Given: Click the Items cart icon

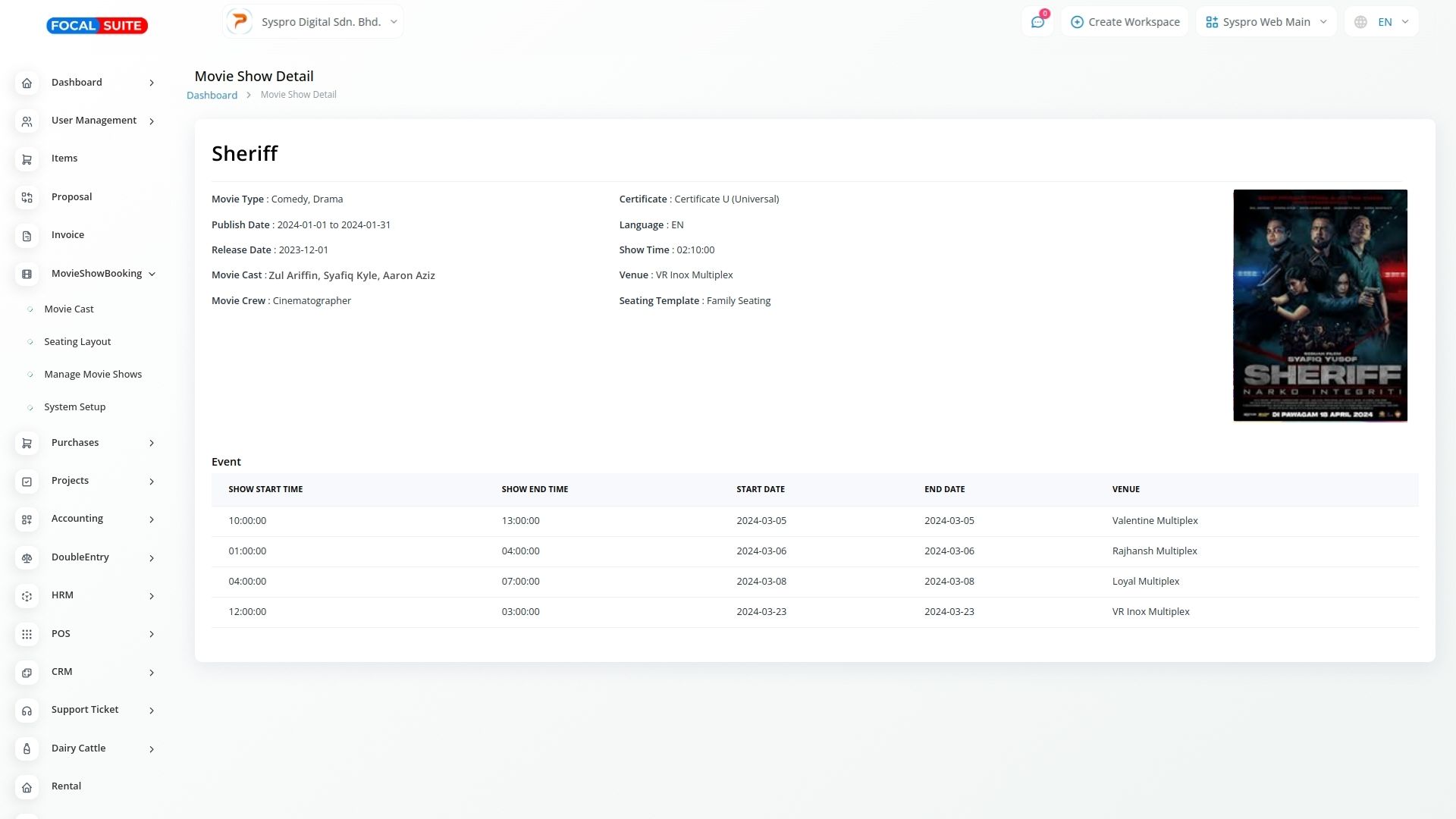Looking at the screenshot, I should (x=27, y=159).
